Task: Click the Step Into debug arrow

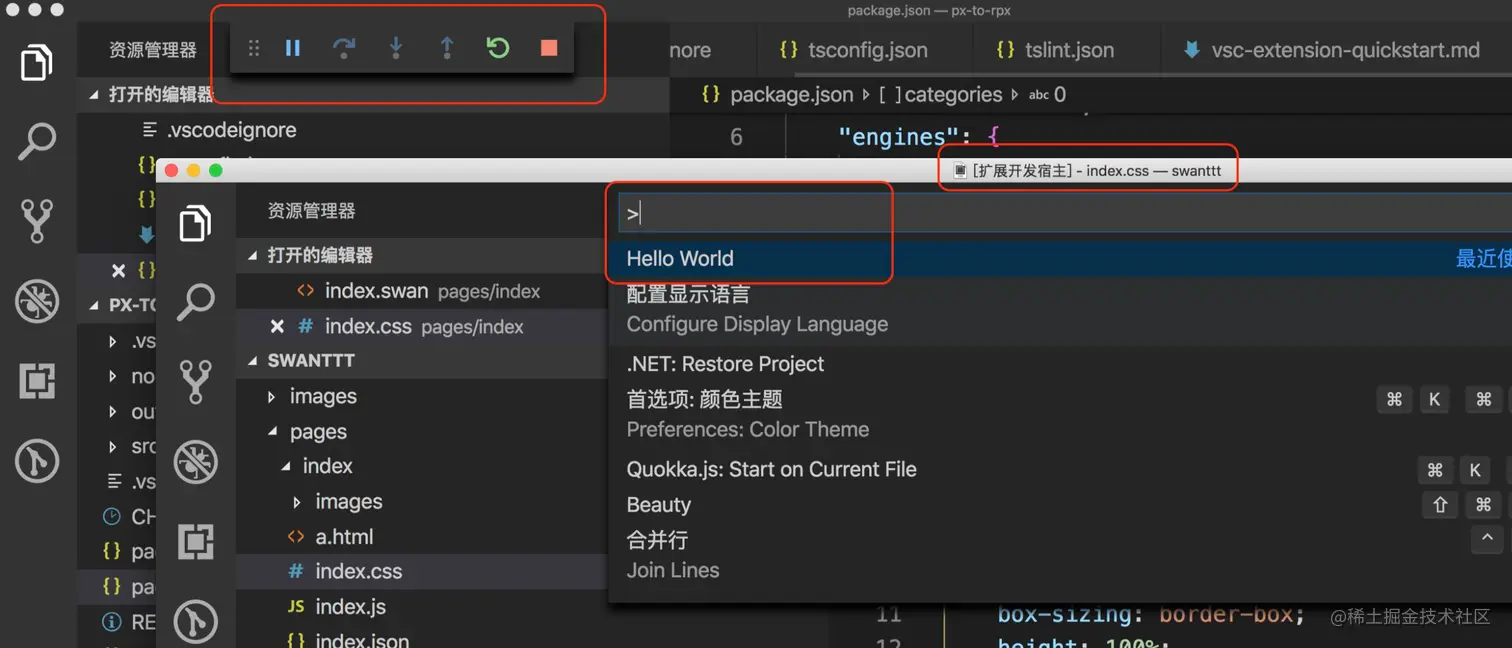Action: click(396, 48)
